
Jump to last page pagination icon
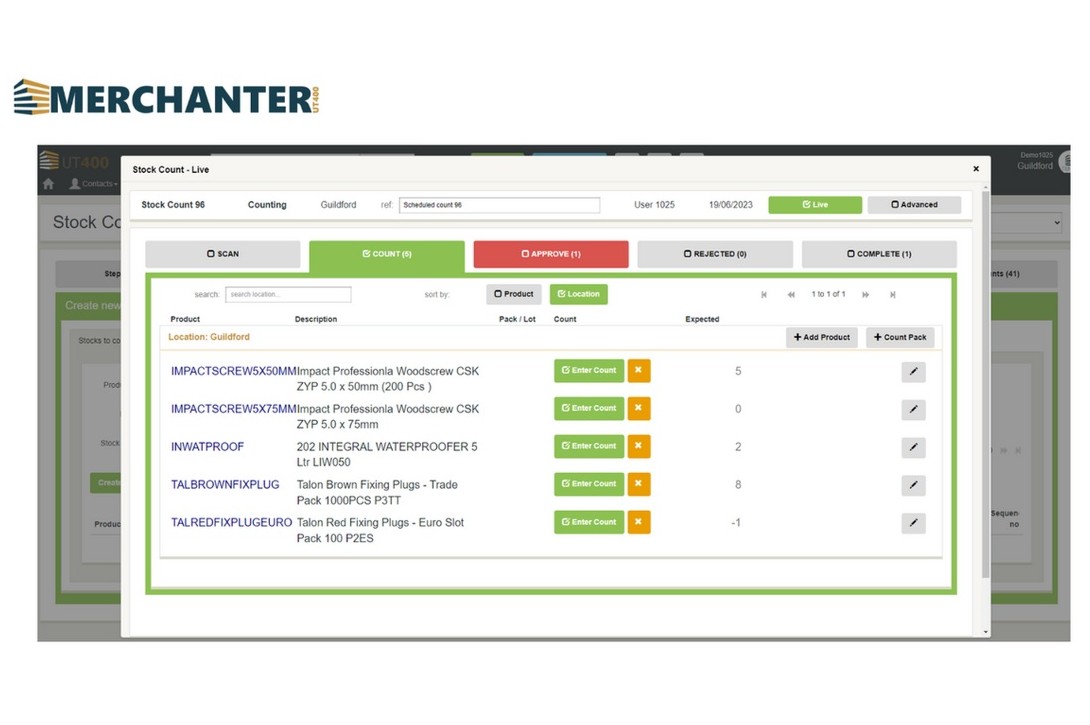pyautogui.click(x=893, y=295)
